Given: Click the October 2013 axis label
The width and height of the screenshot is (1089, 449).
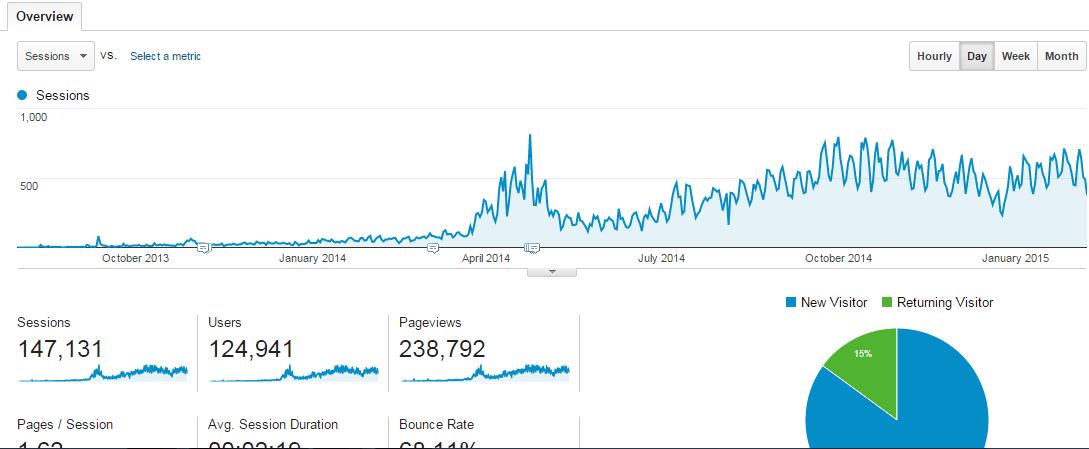Looking at the screenshot, I should coord(135,259).
